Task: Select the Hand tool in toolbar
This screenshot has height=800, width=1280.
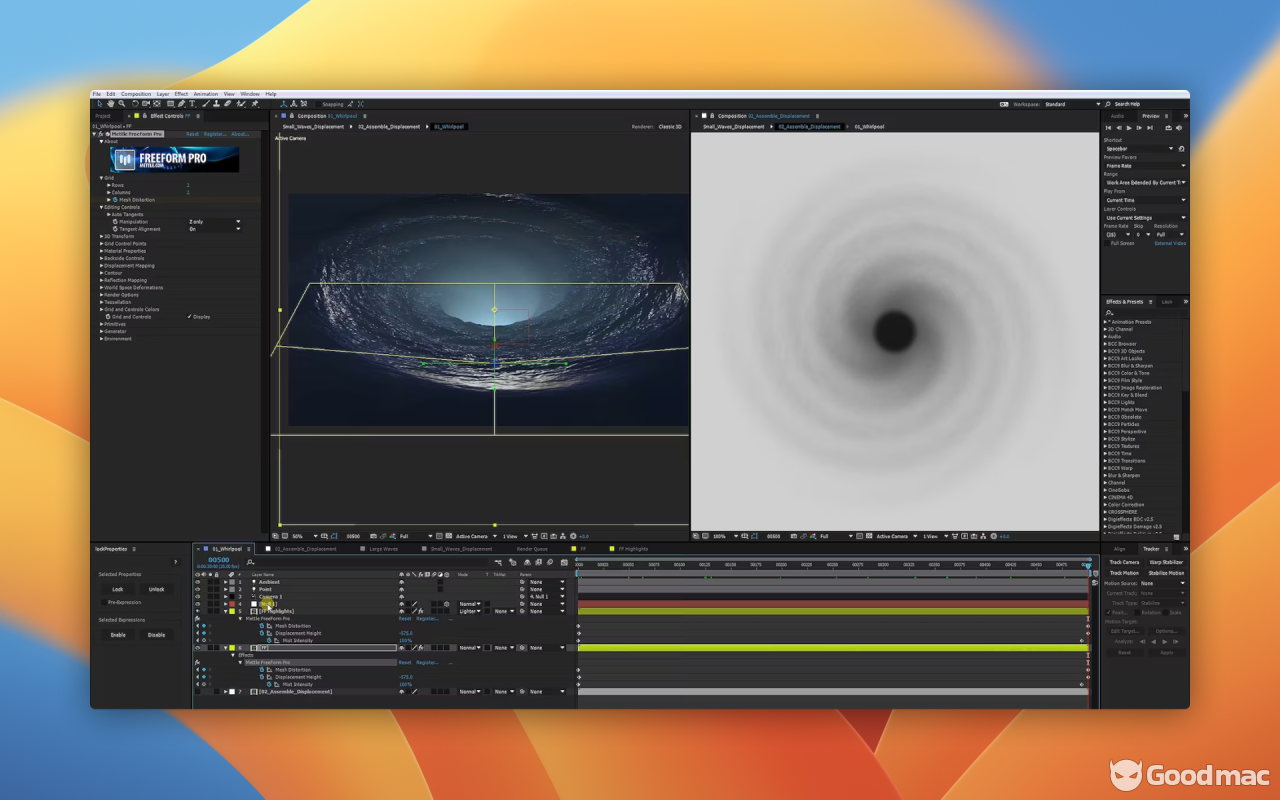Action: tap(110, 104)
